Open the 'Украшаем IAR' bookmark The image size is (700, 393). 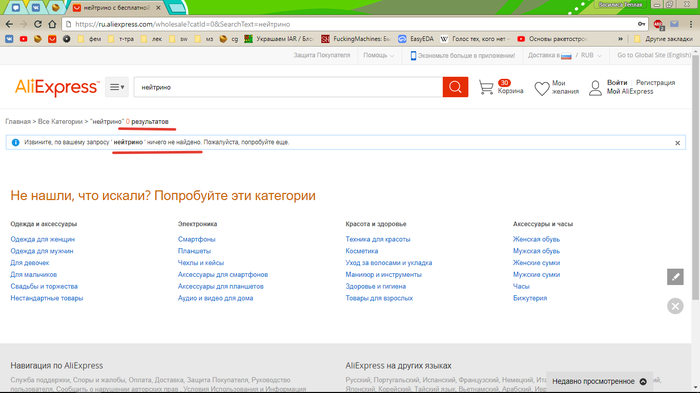(279, 39)
